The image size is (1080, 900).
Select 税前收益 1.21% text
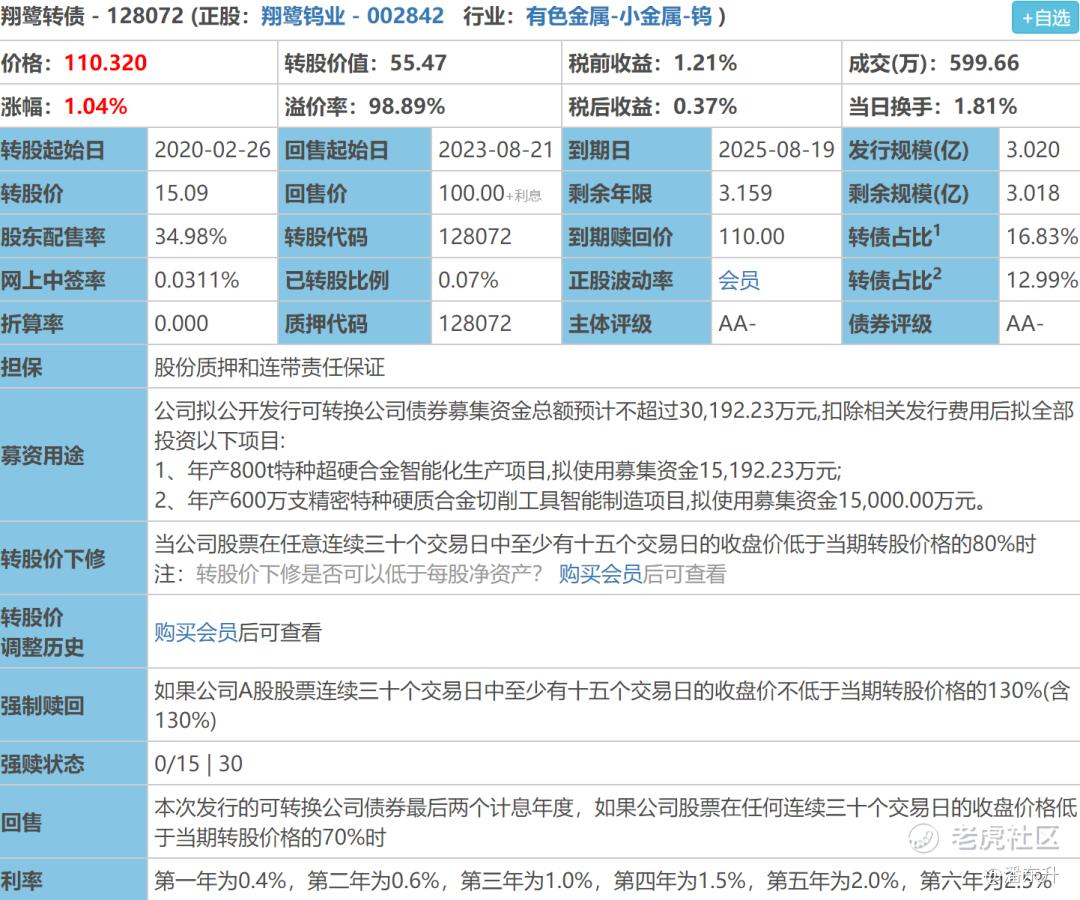pos(652,63)
